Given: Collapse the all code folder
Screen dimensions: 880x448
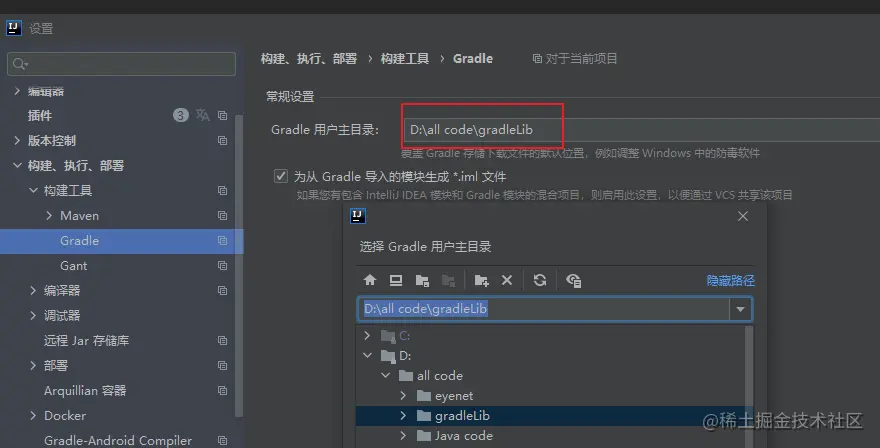Looking at the screenshot, I should pos(385,376).
